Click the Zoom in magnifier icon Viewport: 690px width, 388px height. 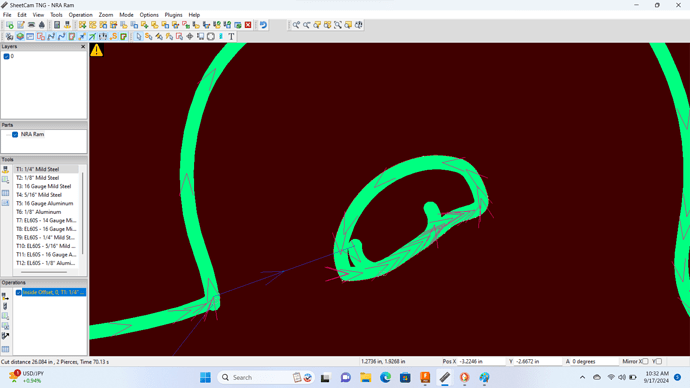[296, 25]
